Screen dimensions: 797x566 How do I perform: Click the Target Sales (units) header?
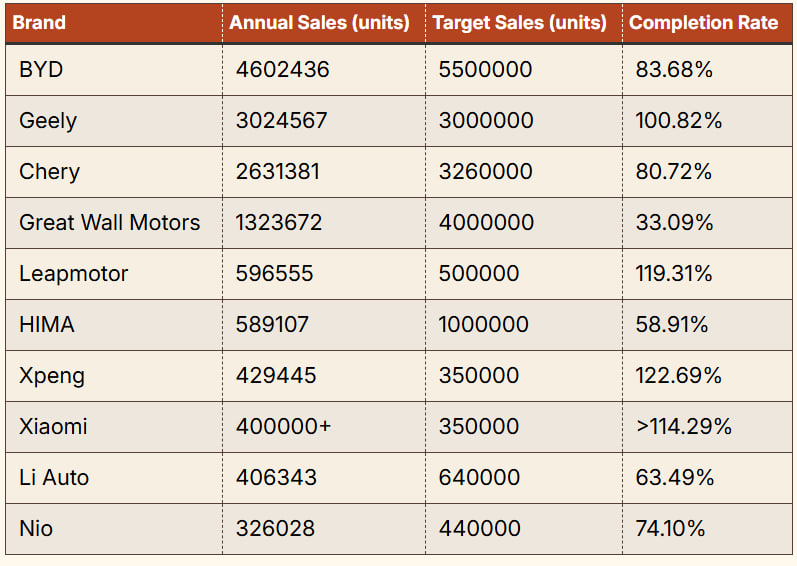tap(520, 23)
